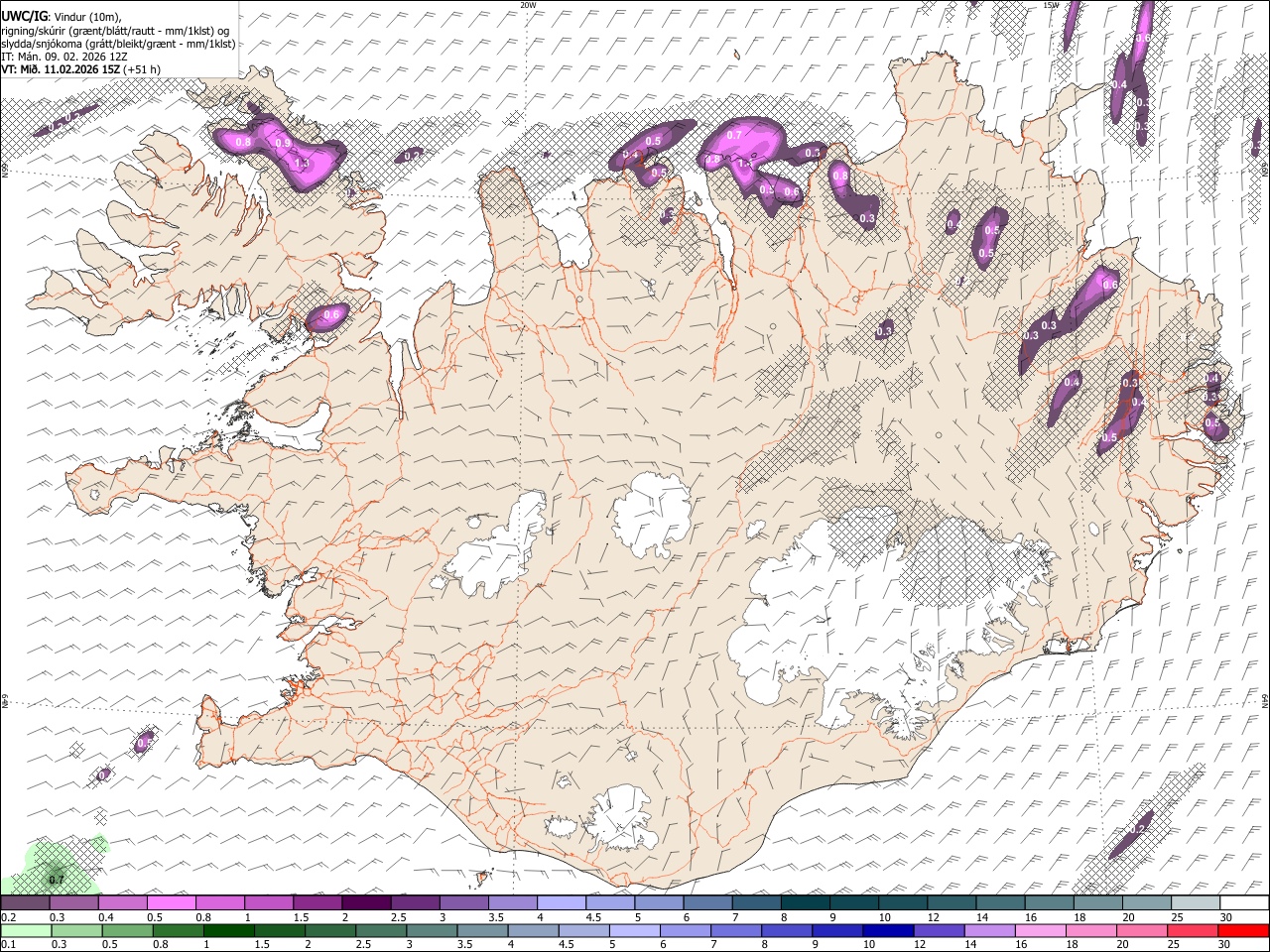Pick the 30 bright red swatch in lower legend

point(1243,930)
